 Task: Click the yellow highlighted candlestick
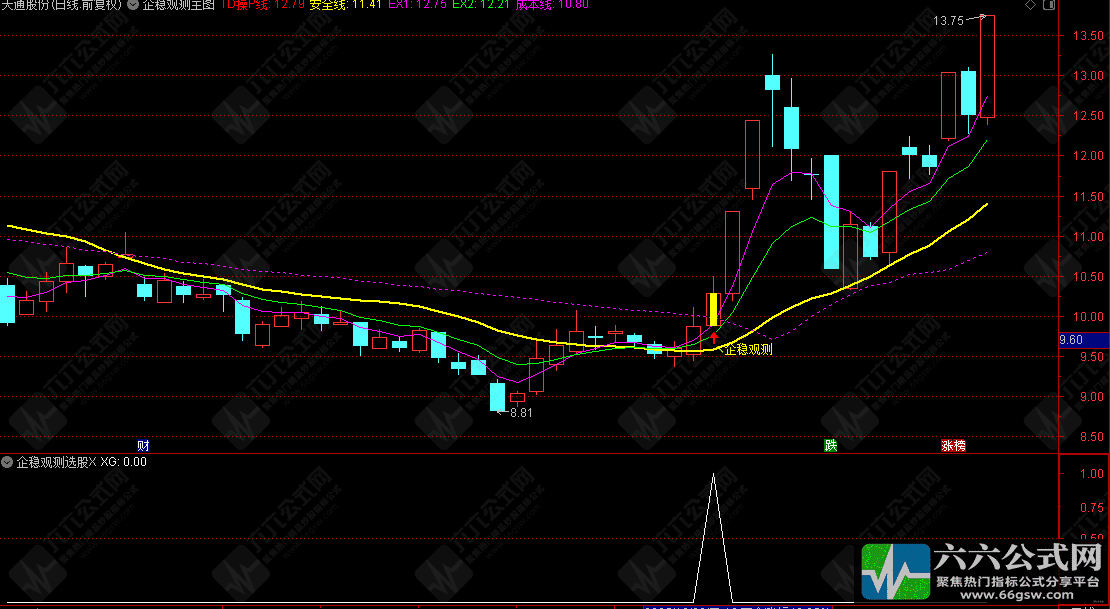[714, 309]
